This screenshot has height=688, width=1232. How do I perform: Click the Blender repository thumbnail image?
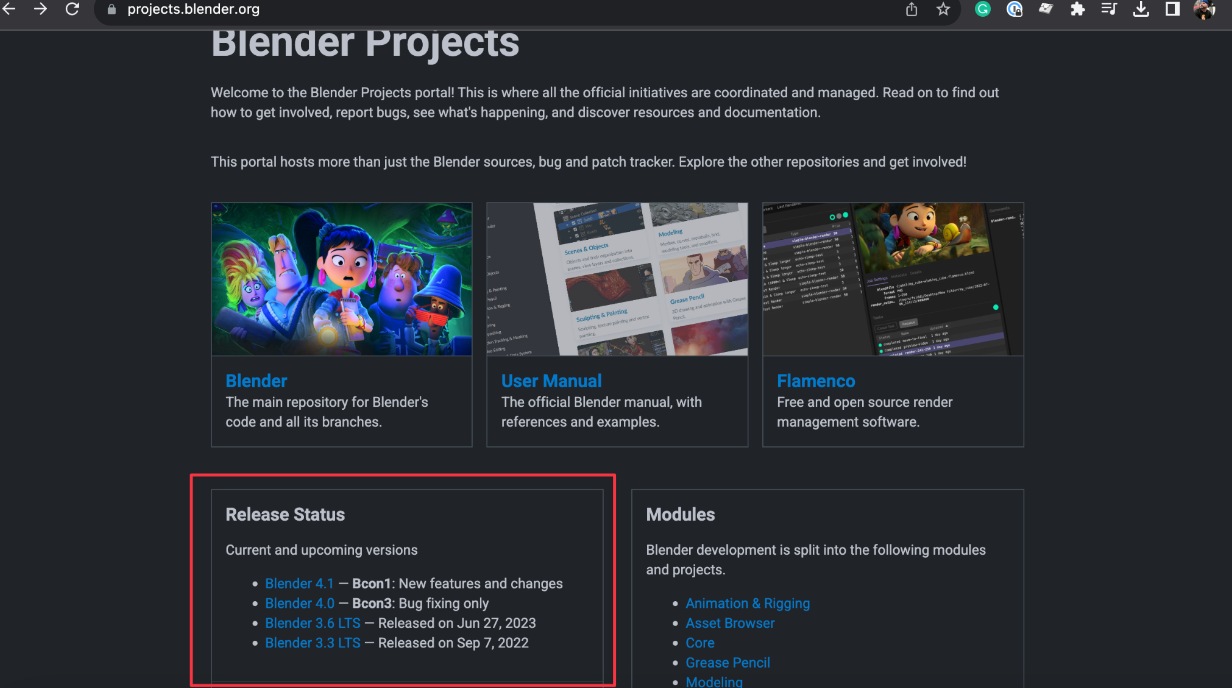click(341, 279)
